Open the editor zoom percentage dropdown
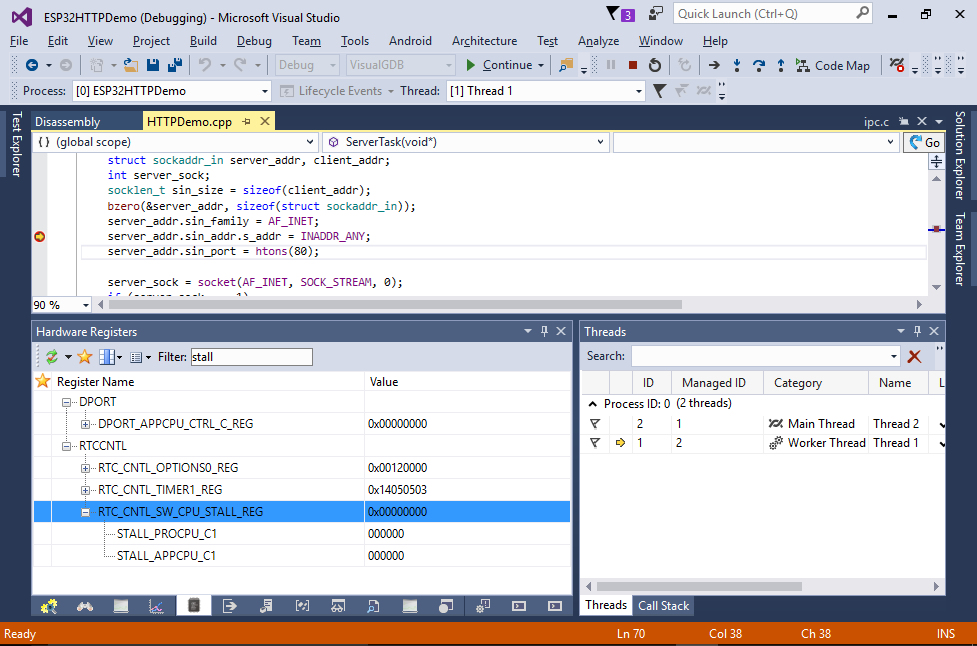Screen dimensions: 977x646 (85, 305)
